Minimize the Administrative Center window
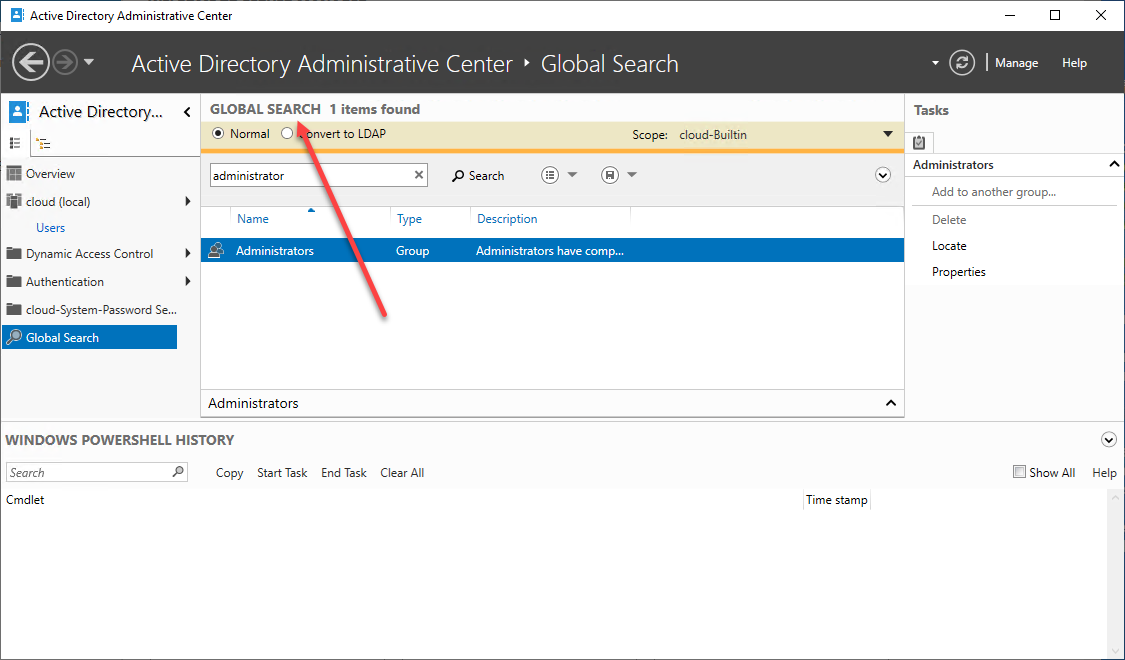The image size is (1125, 660). 1009,15
